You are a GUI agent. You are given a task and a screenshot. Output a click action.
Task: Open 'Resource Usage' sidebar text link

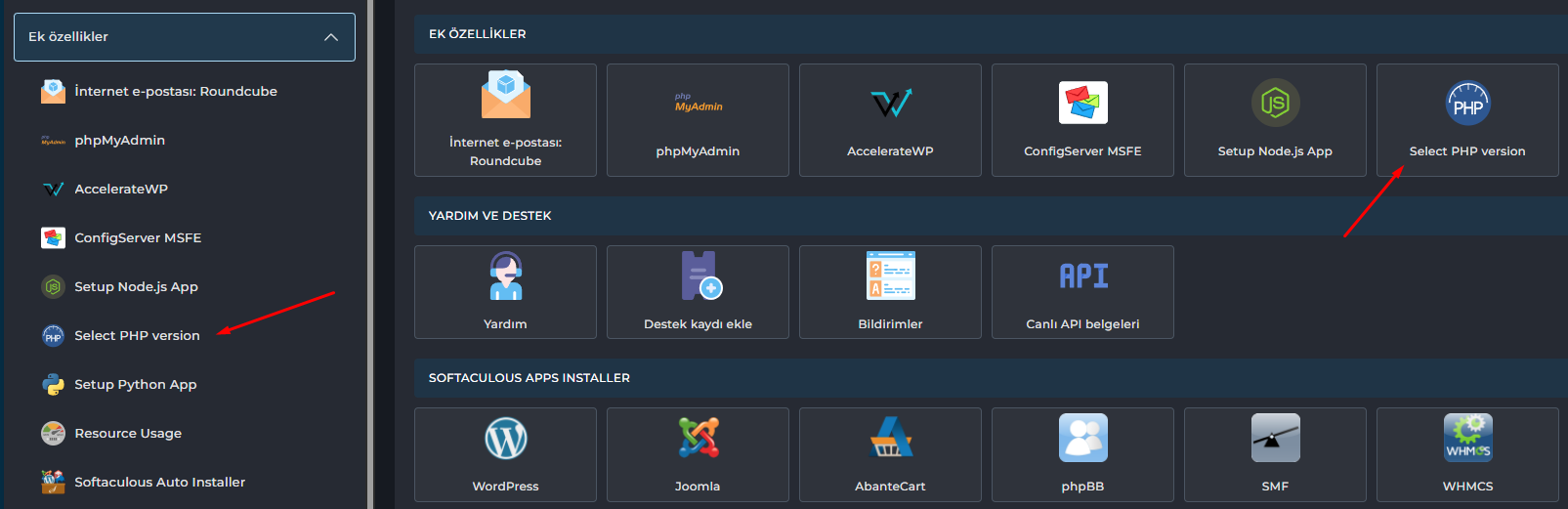click(x=128, y=433)
